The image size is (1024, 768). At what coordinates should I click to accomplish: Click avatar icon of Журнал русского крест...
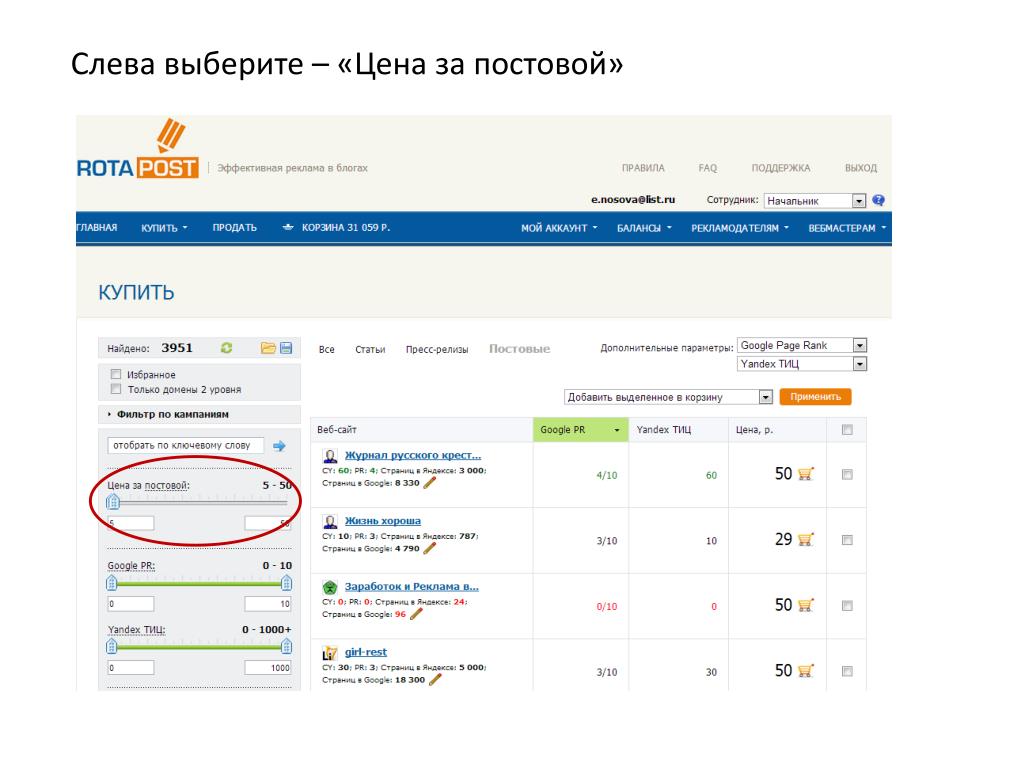[330, 456]
